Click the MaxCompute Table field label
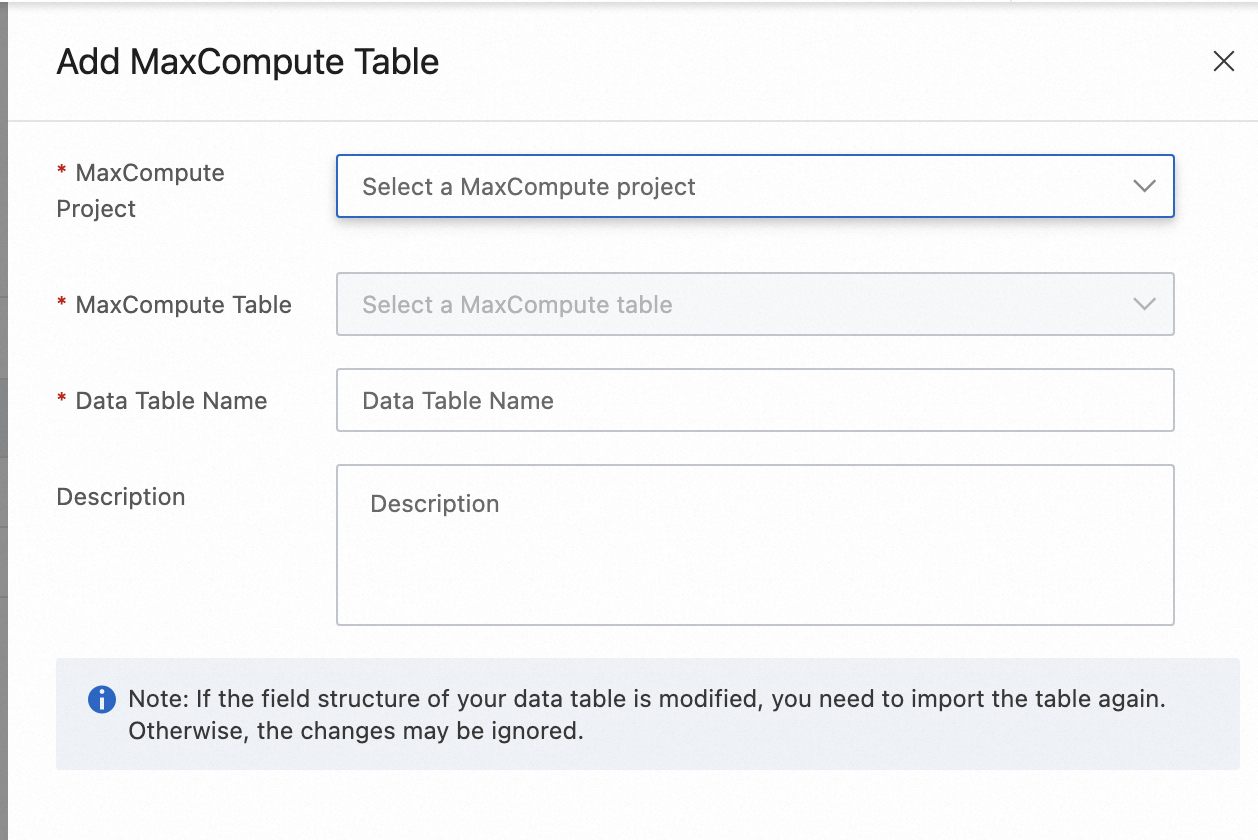Image resolution: width=1258 pixels, height=840 pixels. (183, 305)
